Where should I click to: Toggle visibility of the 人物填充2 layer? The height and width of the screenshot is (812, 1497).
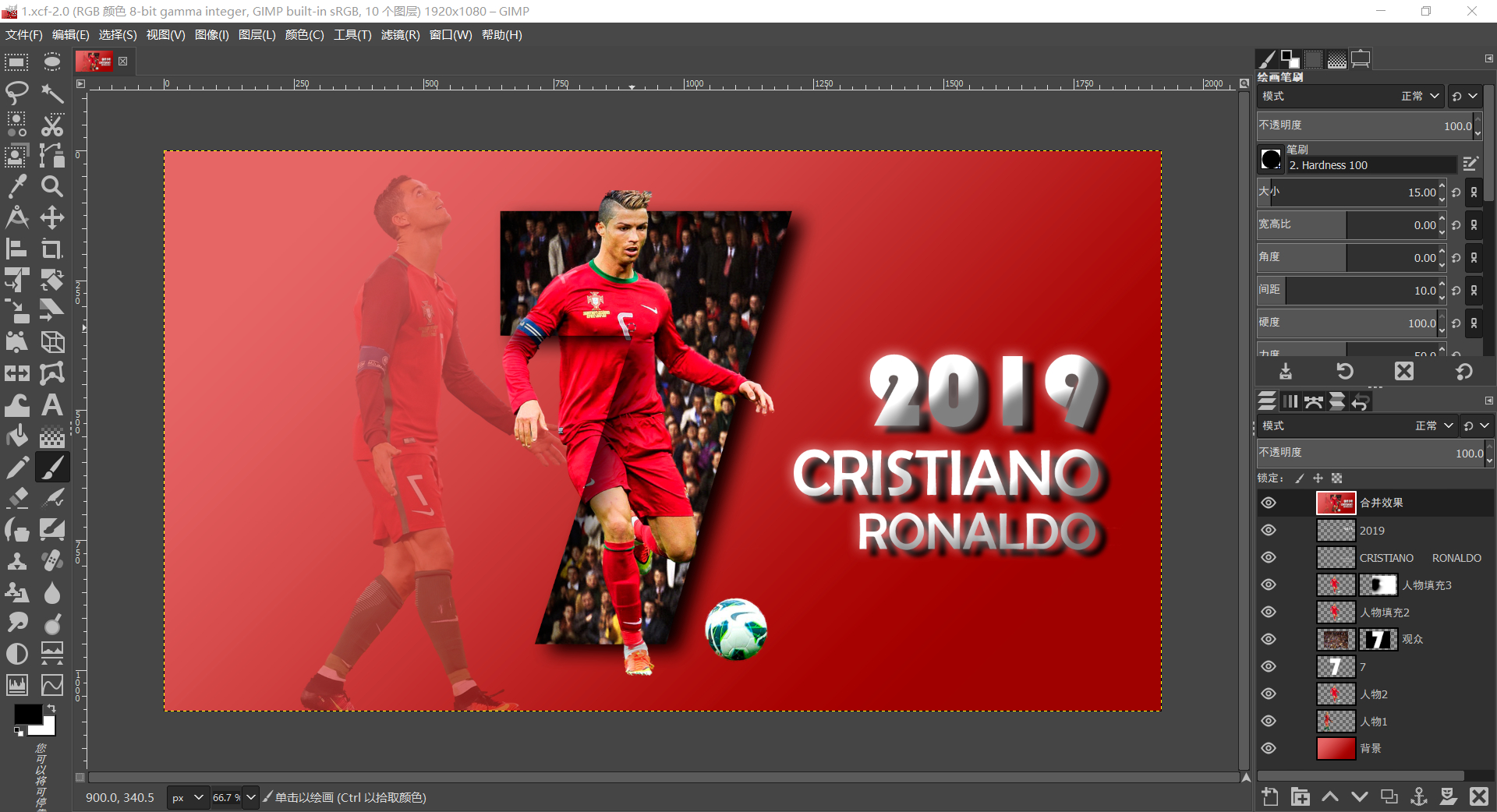coord(1269,612)
